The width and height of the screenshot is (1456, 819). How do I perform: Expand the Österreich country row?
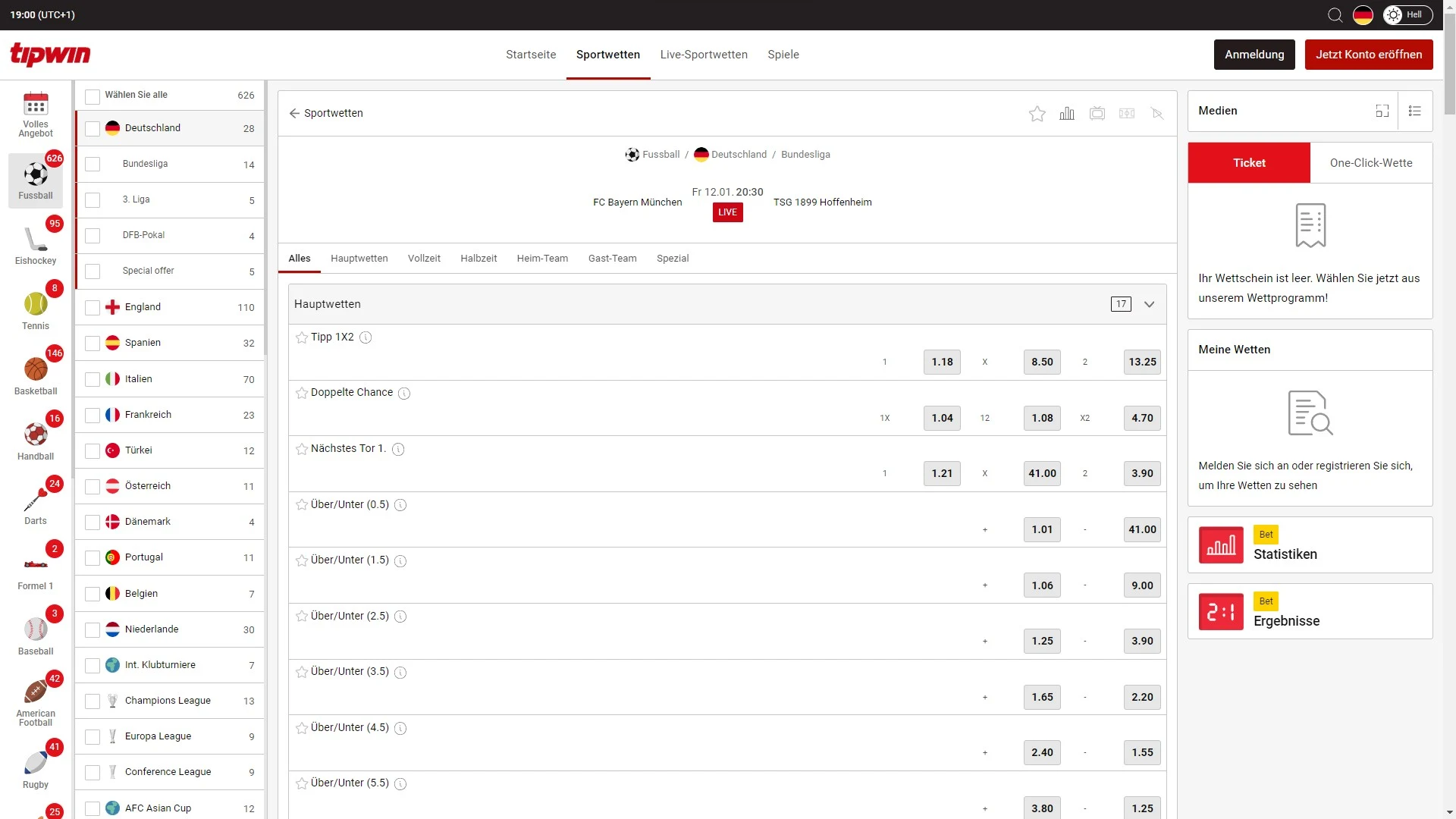click(170, 486)
